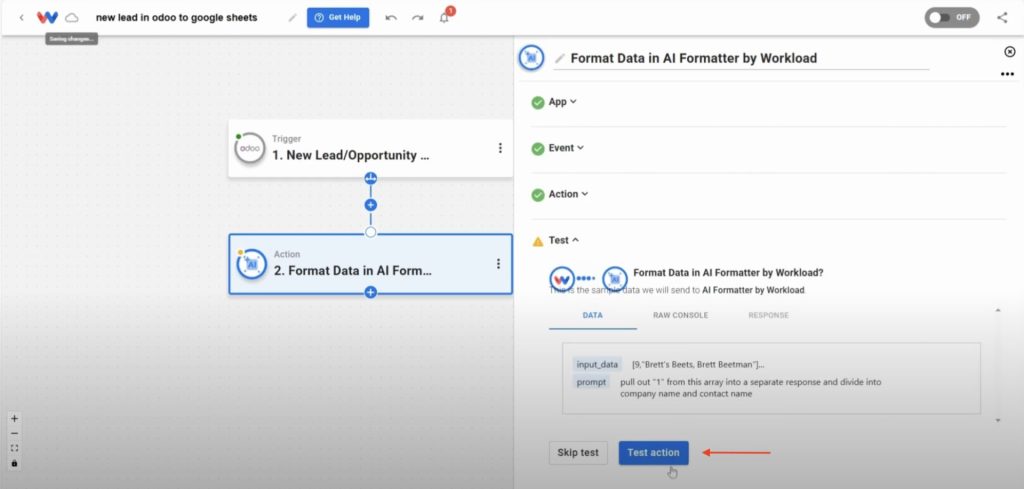Click the App green checkmark icon
1024x489 pixels.
[x=537, y=103]
